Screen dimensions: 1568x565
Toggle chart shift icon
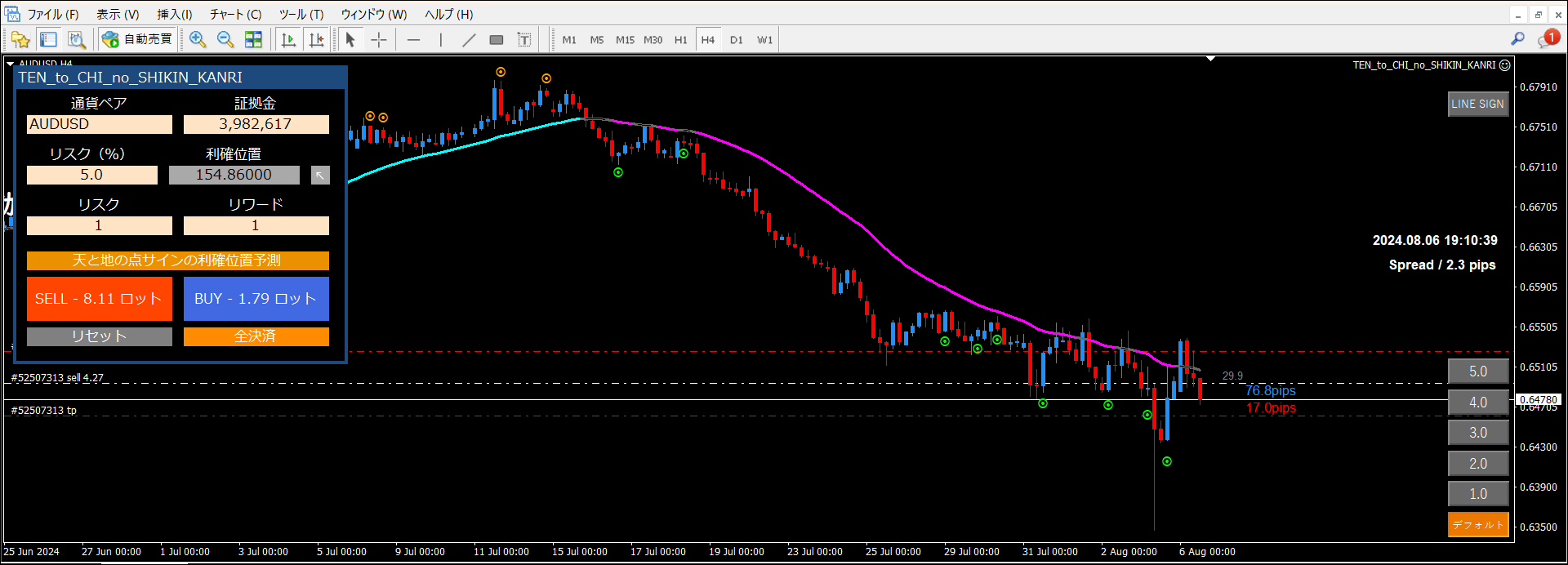coord(316,39)
